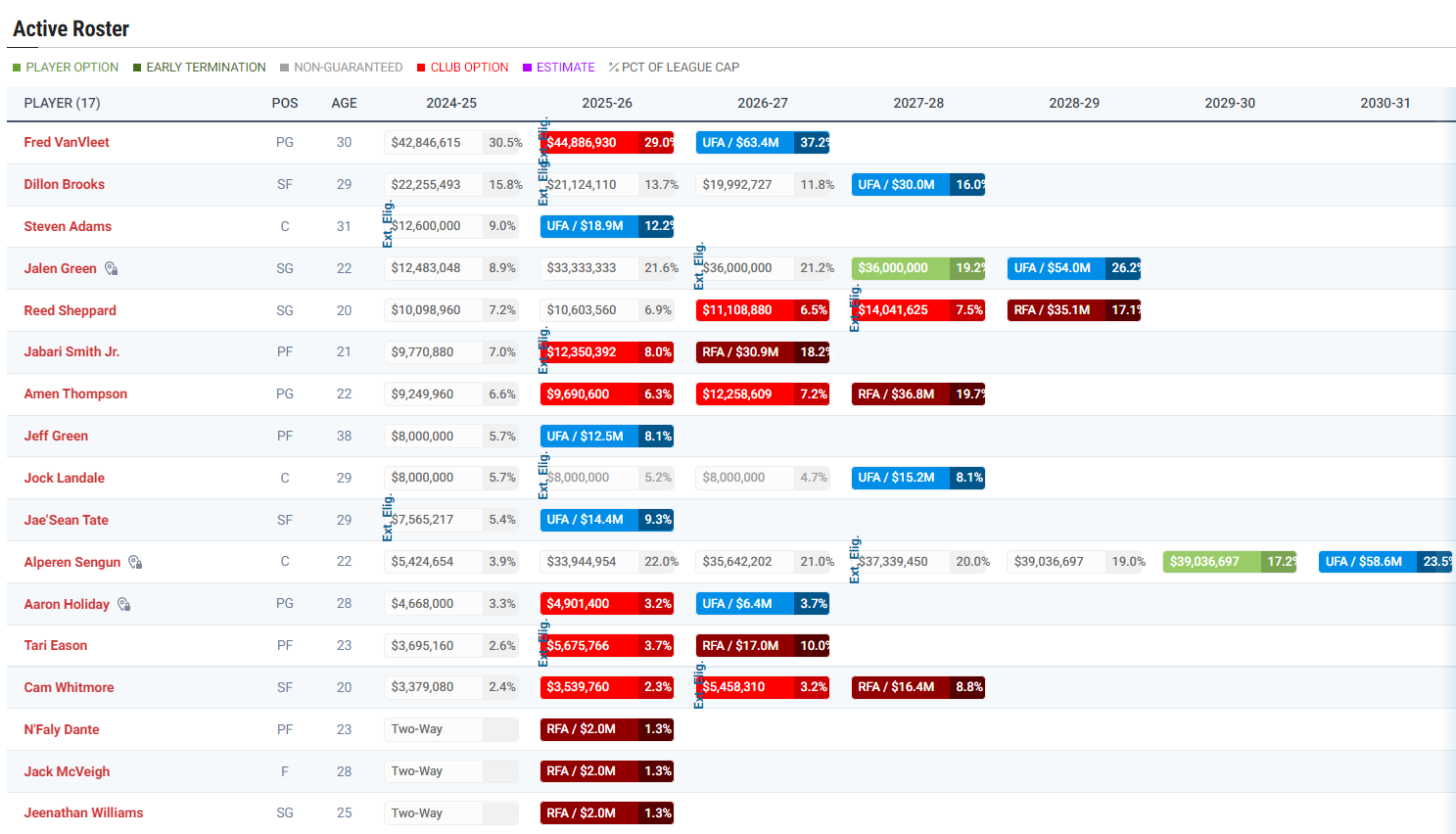Click the 2028-29 column header
The image size is (1456, 834).
[1074, 103]
